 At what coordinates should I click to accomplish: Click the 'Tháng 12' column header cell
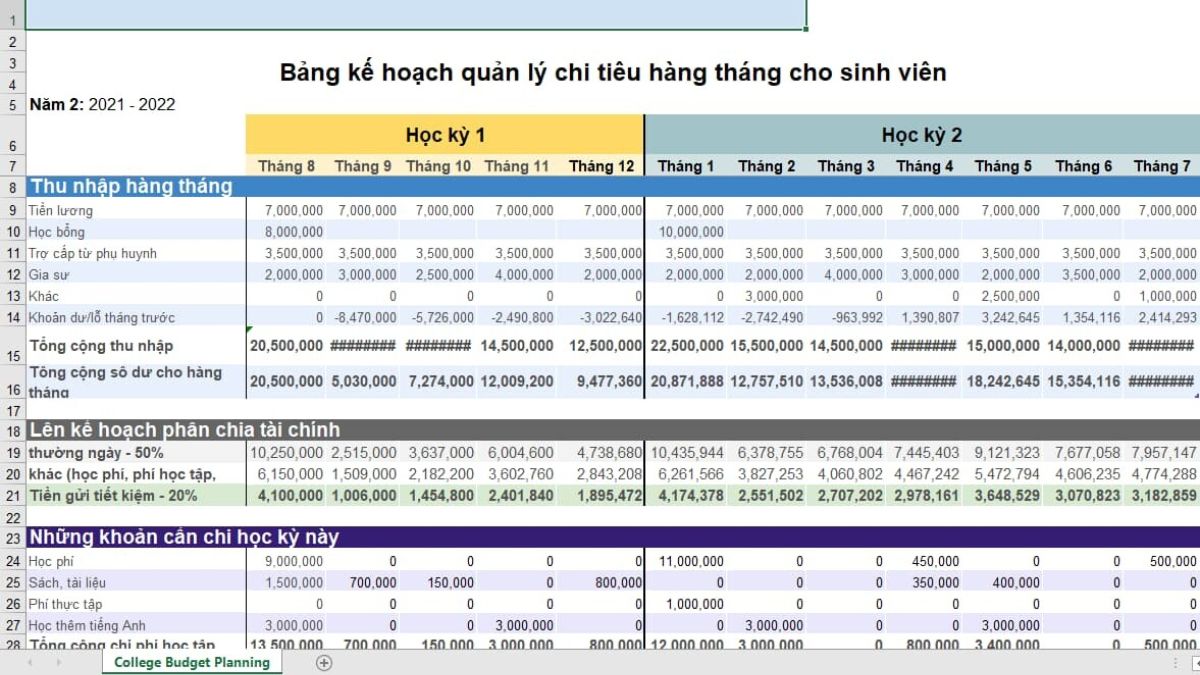tap(601, 166)
